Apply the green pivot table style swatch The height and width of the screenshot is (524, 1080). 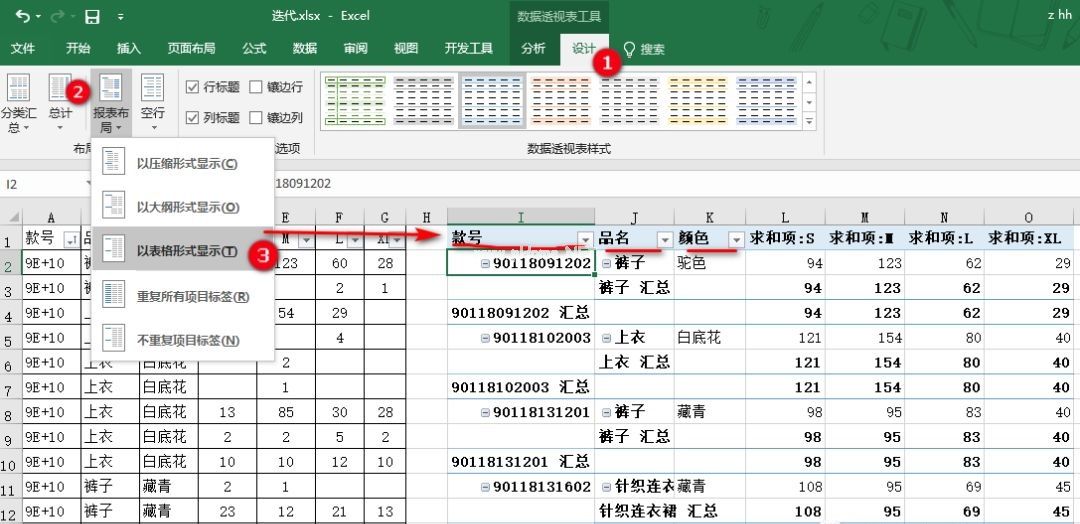(x=353, y=99)
